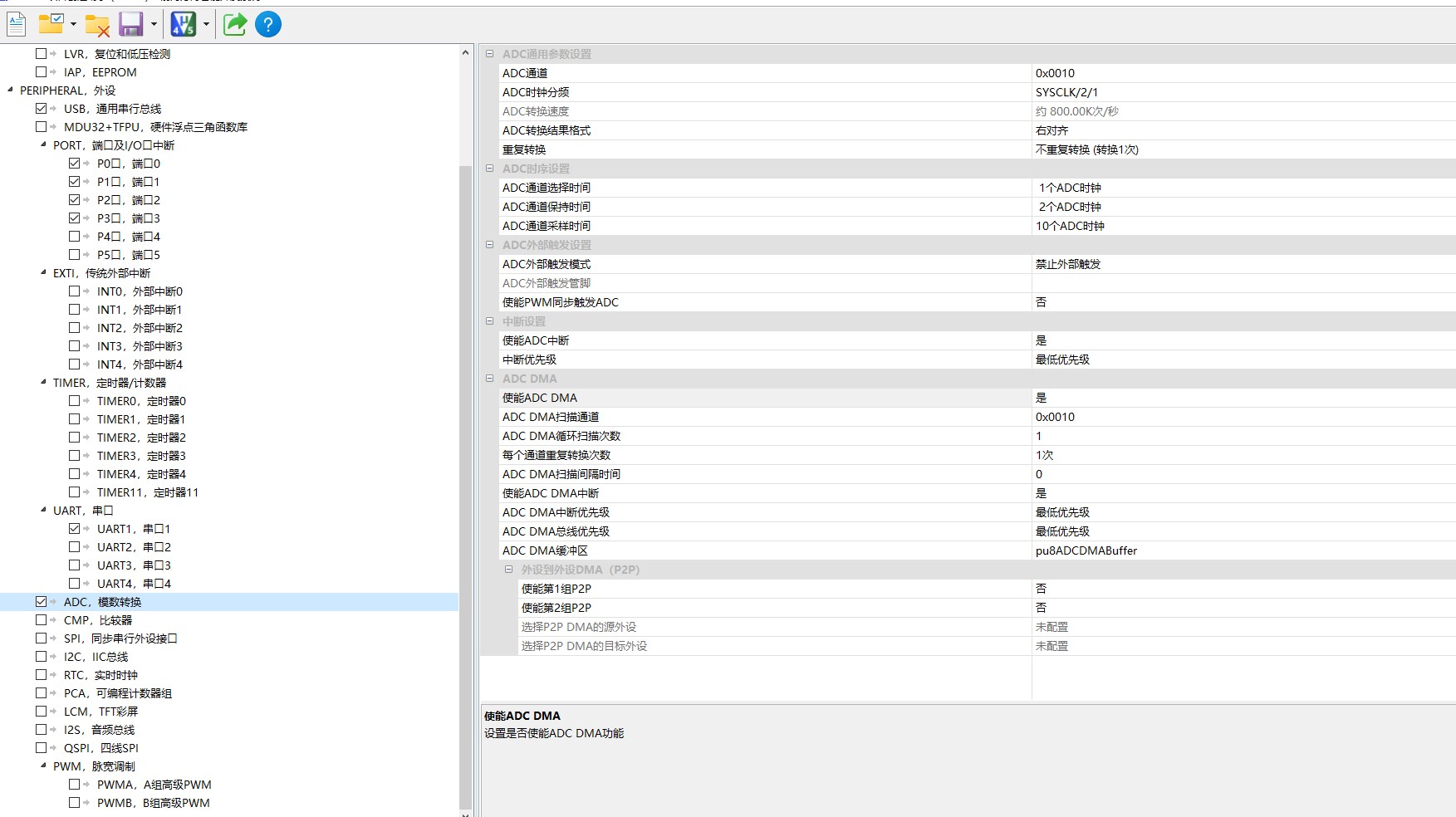Collapse the ADC DMA property group
This screenshot has width=1456, height=817.
tap(490, 379)
